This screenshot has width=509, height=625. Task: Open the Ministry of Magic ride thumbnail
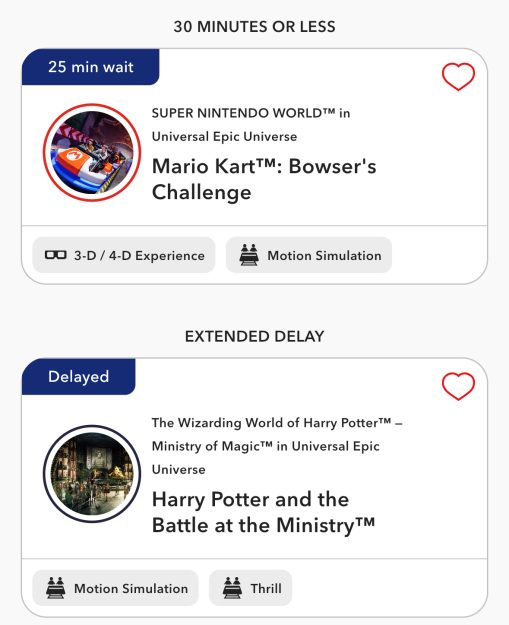tap(92, 474)
